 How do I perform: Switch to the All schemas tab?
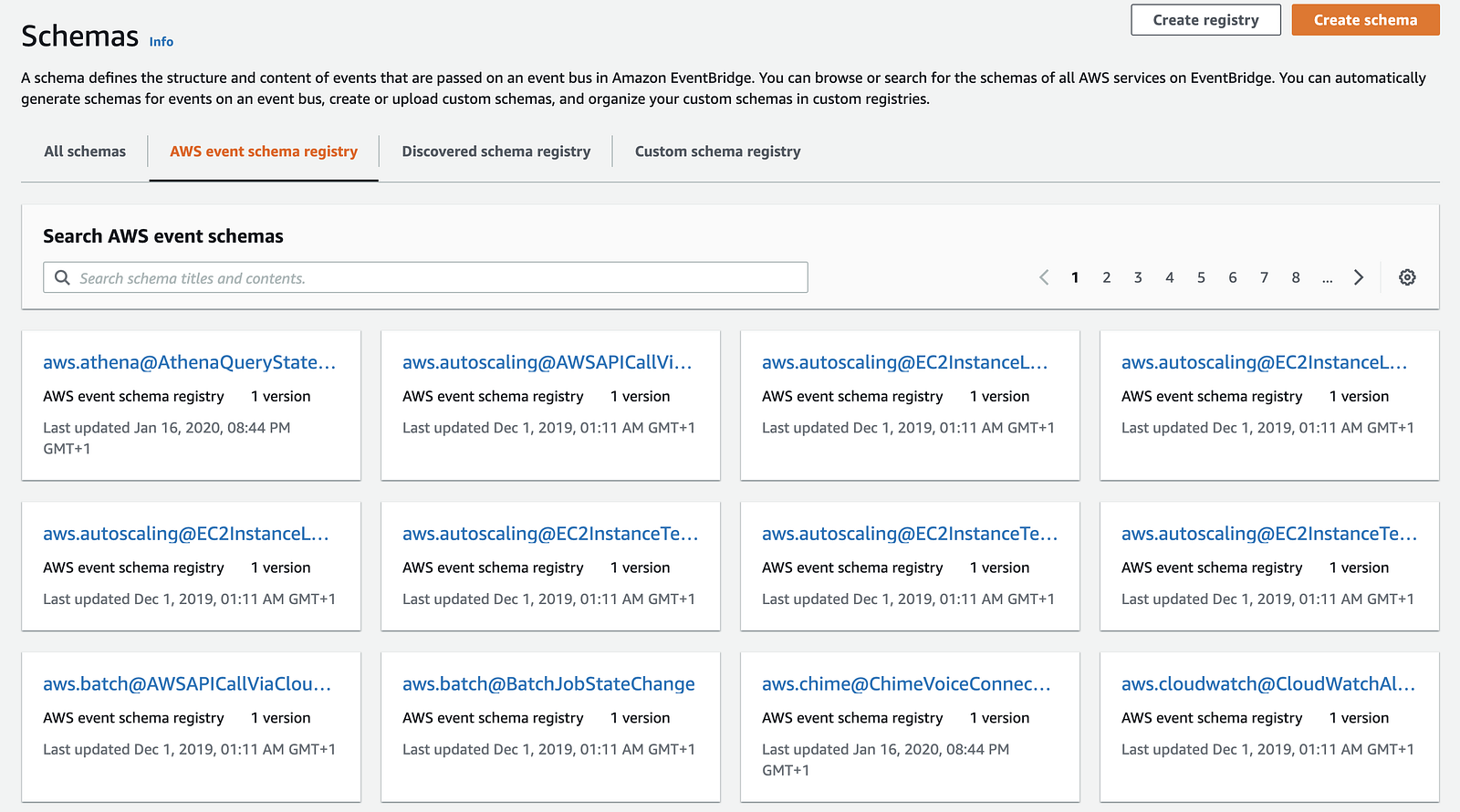pos(85,151)
